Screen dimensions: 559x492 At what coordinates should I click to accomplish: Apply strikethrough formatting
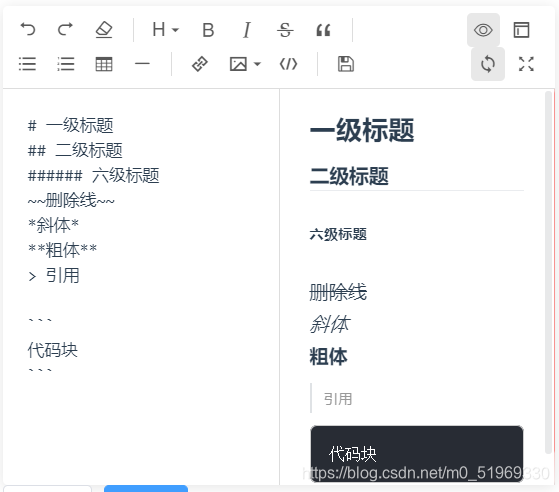[x=285, y=30]
